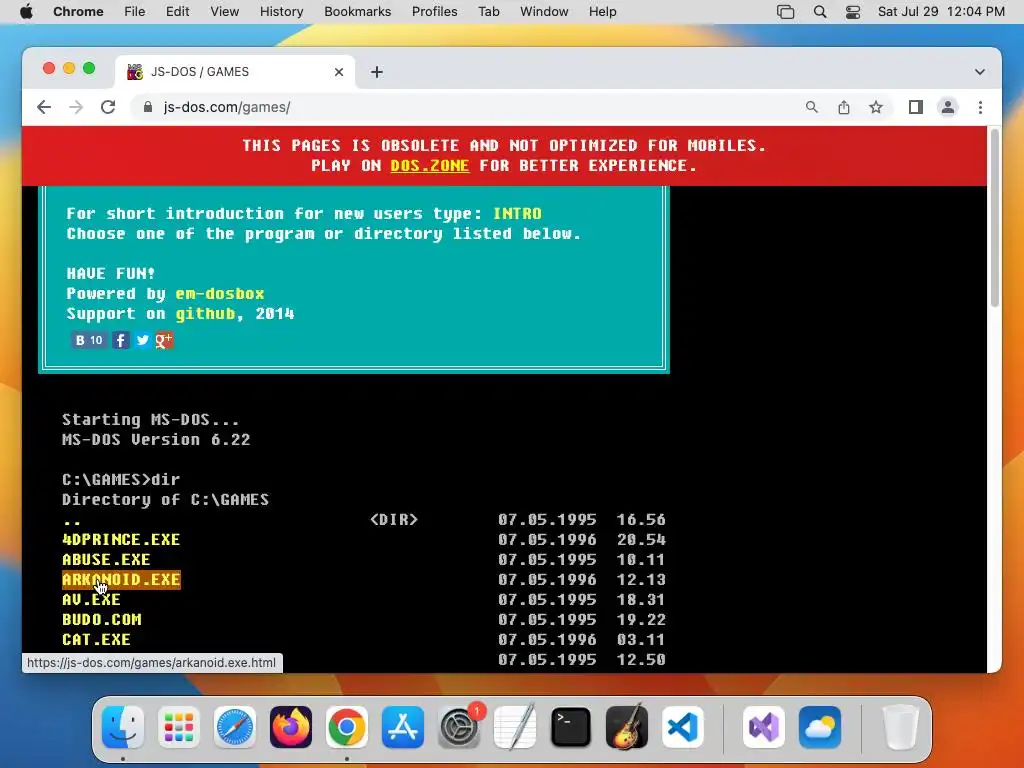This screenshot has width=1024, height=768.
Task: Launch AV.EXE
Action: [91, 600]
